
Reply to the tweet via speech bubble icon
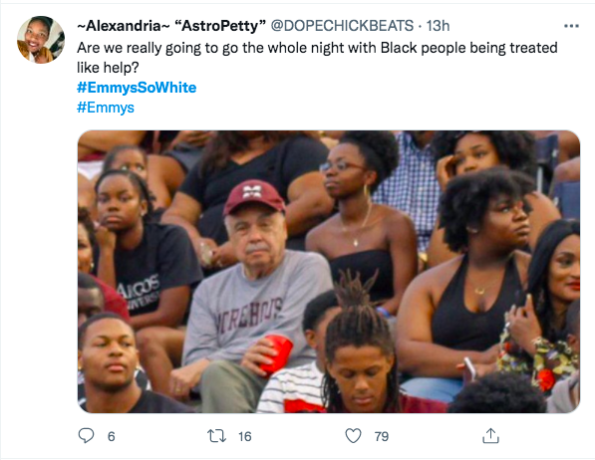(86, 436)
